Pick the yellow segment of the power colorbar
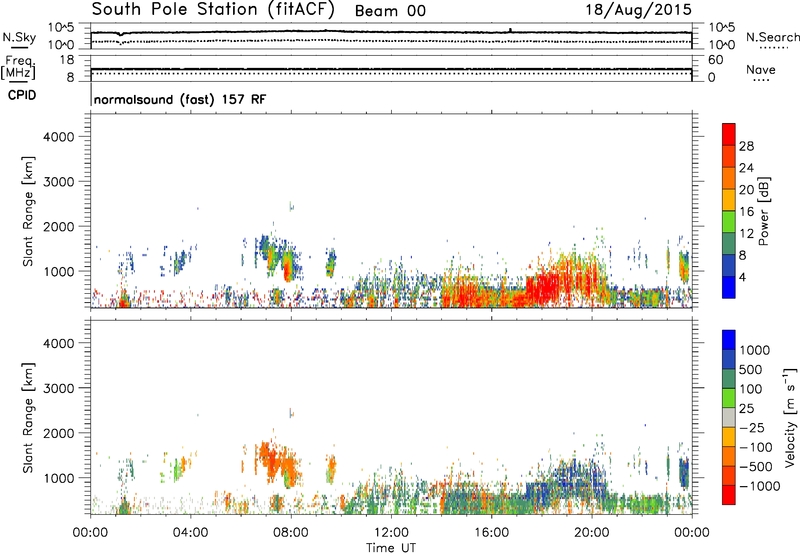Image resolution: width=800 pixels, height=554 pixels. click(x=729, y=200)
